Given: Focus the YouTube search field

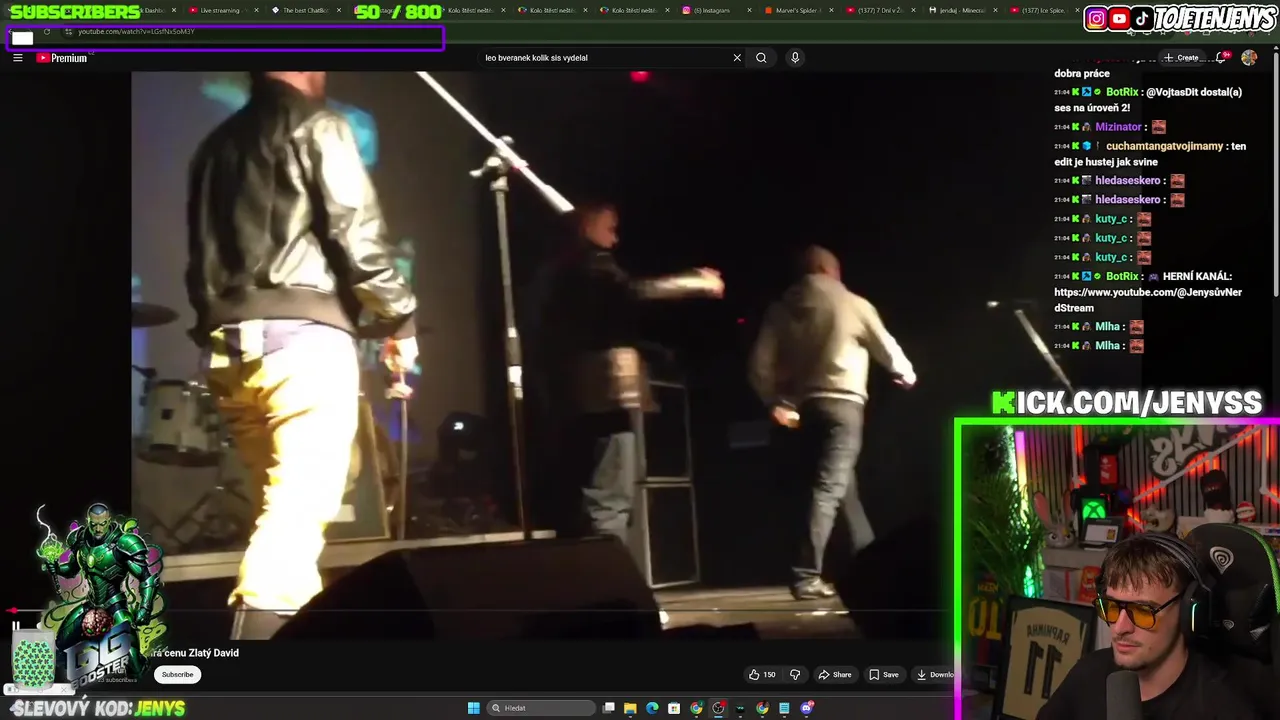Looking at the screenshot, I should [x=606, y=58].
